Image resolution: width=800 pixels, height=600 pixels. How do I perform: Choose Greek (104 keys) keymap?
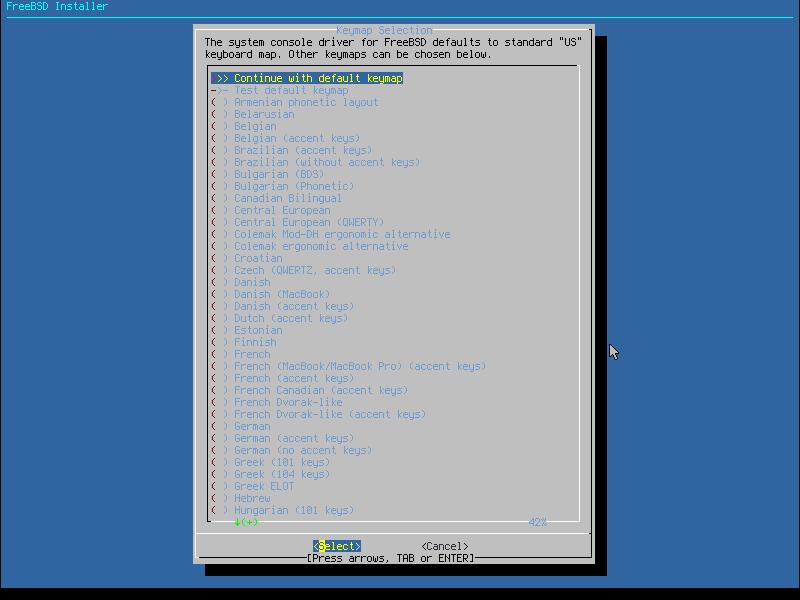tap(271, 474)
